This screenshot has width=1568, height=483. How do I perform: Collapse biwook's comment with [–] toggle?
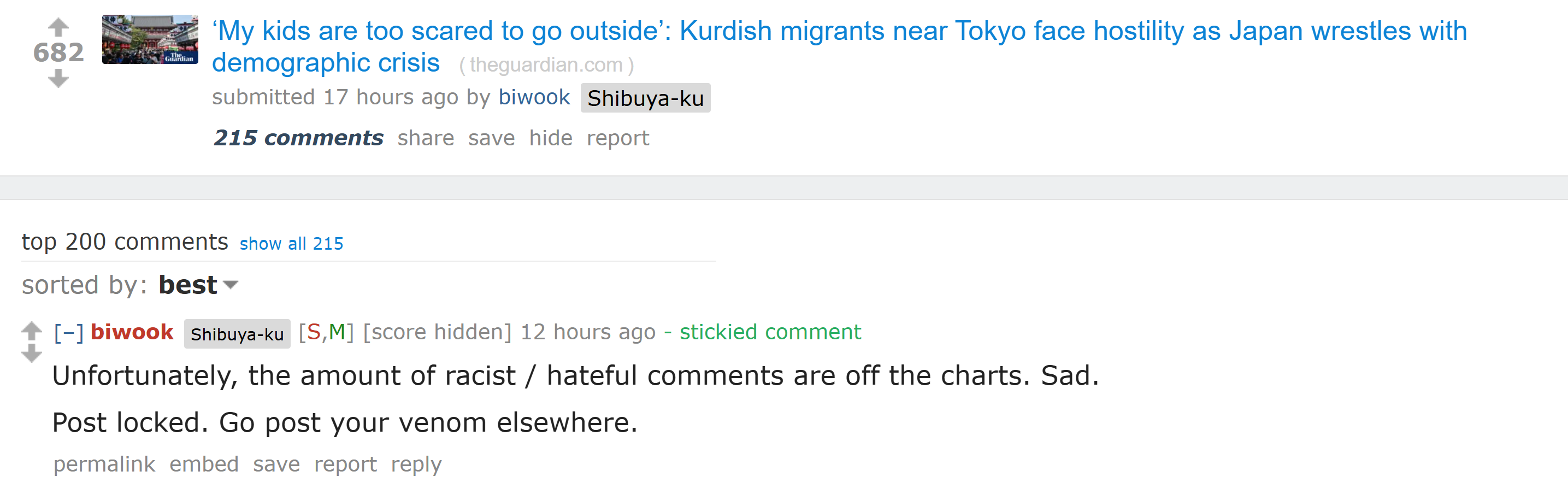[x=68, y=333]
